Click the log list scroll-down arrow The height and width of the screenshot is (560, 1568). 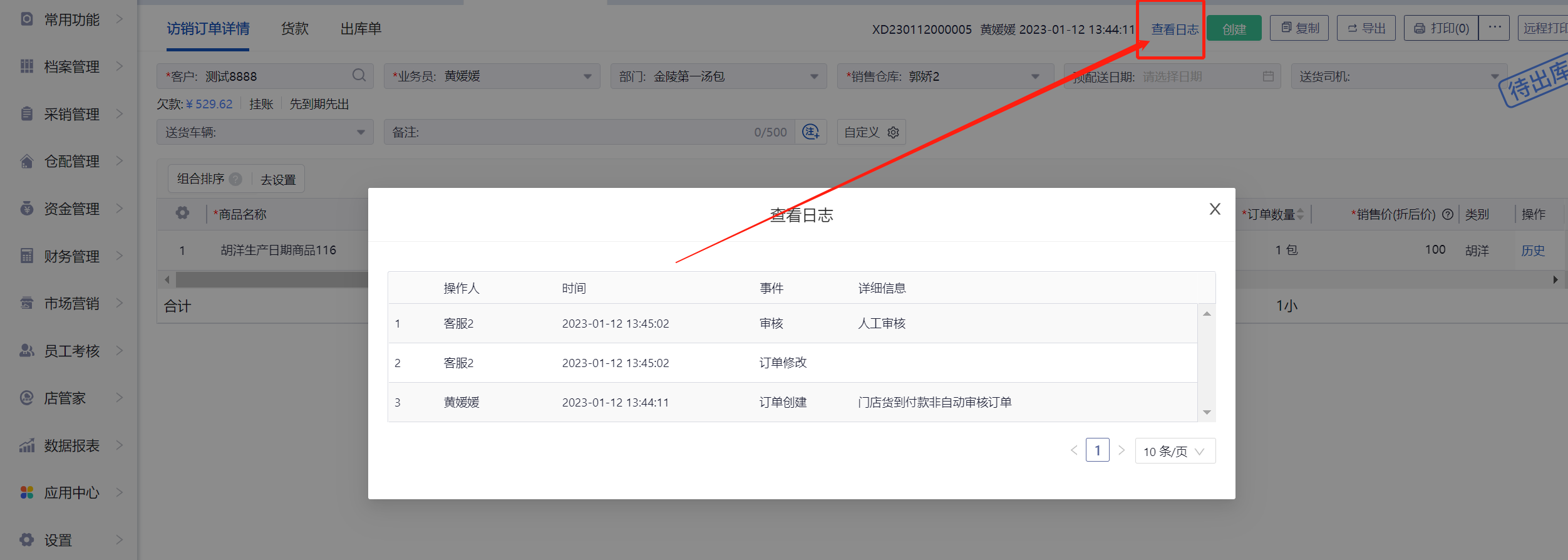(1207, 412)
